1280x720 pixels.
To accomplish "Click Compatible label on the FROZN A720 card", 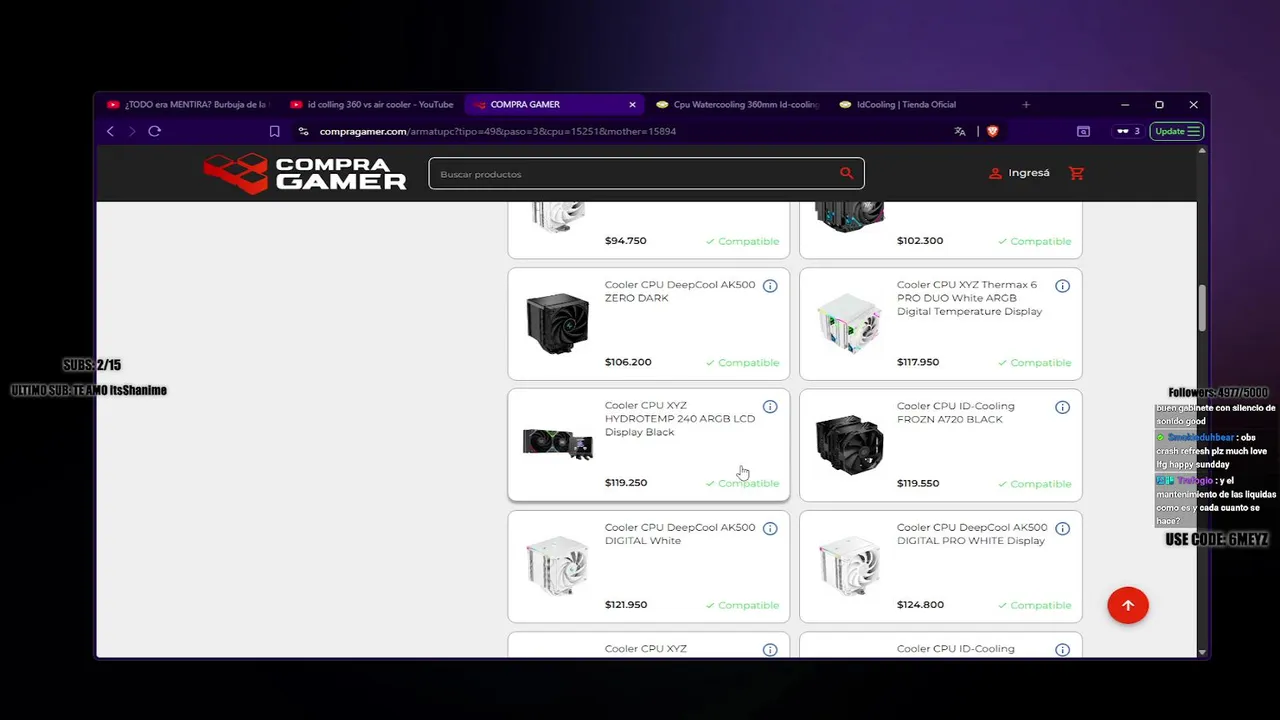I will click(x=1035, y=483).
